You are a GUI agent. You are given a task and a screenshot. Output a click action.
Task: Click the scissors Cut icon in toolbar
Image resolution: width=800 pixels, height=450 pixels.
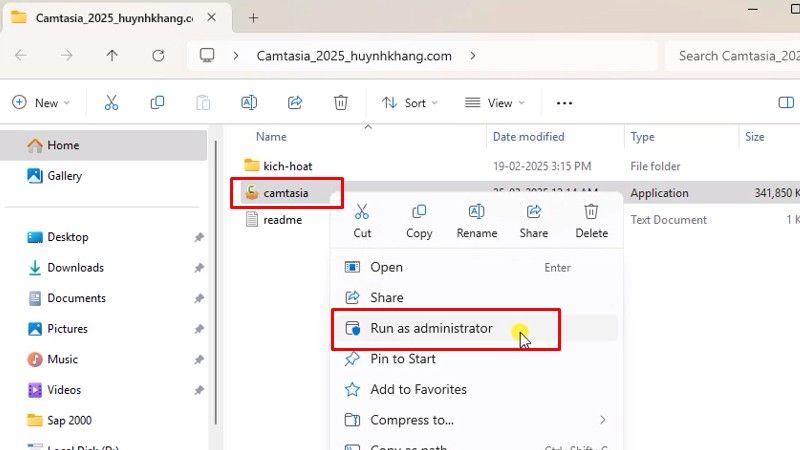tap(111, 103)
